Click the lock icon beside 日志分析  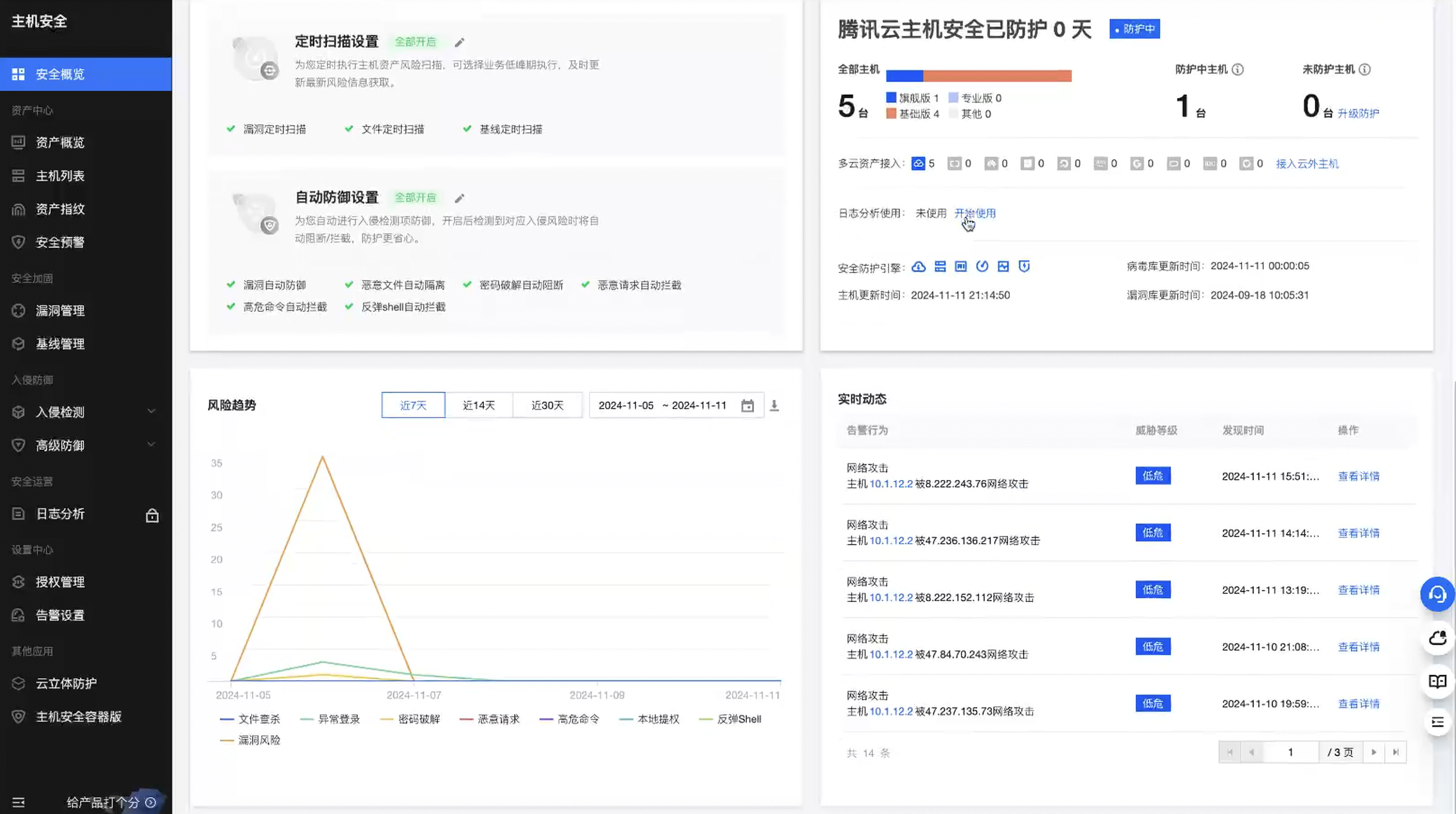pyautogui.click(x=152, y=515)
